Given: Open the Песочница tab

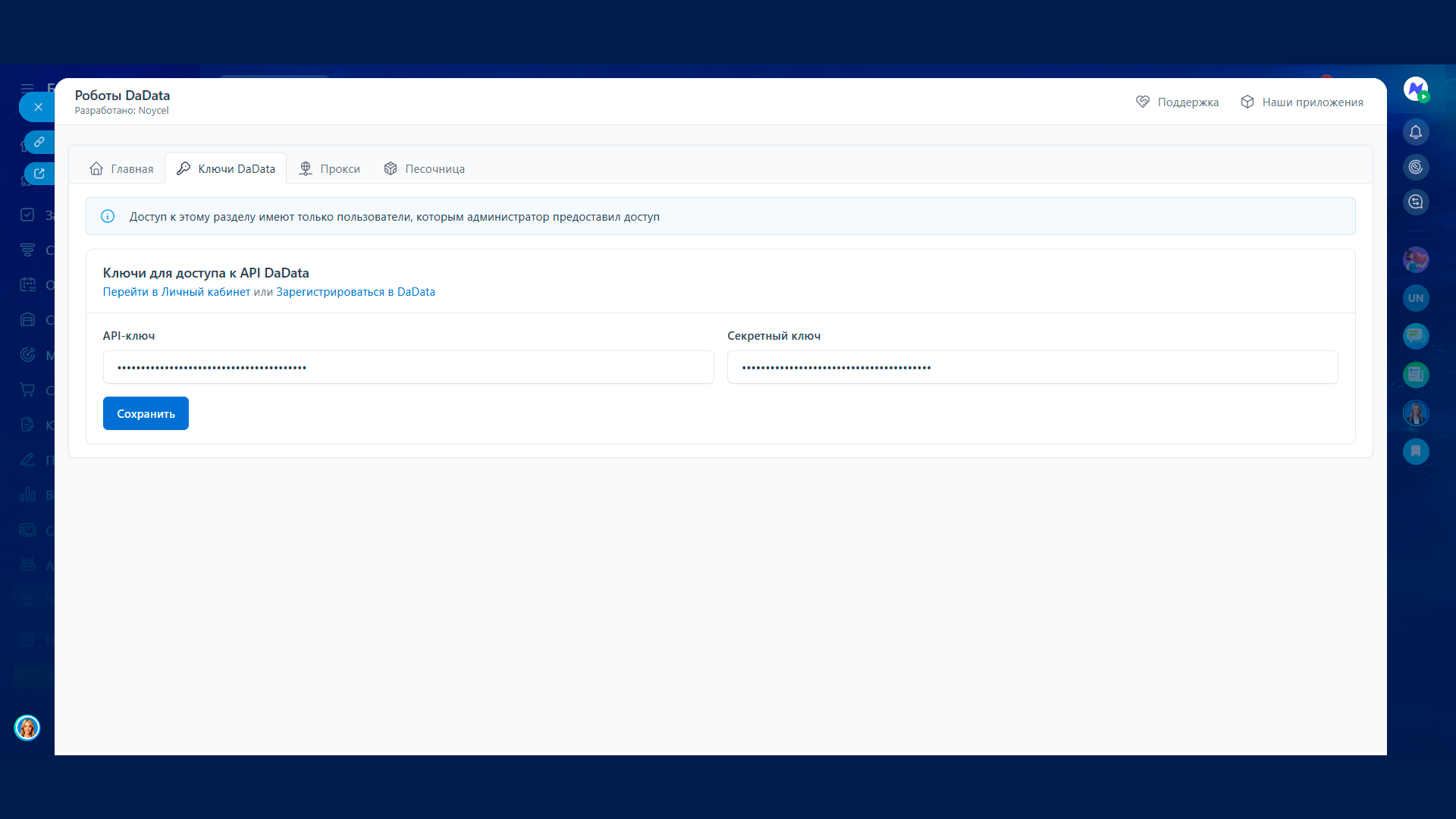Looking at the screenshot, I should 424,169.
